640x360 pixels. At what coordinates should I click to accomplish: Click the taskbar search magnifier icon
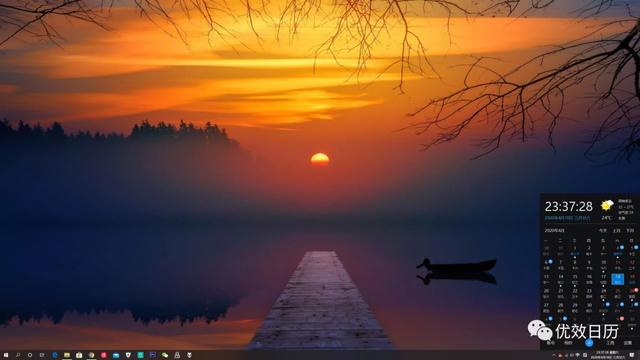pos(18,355)
